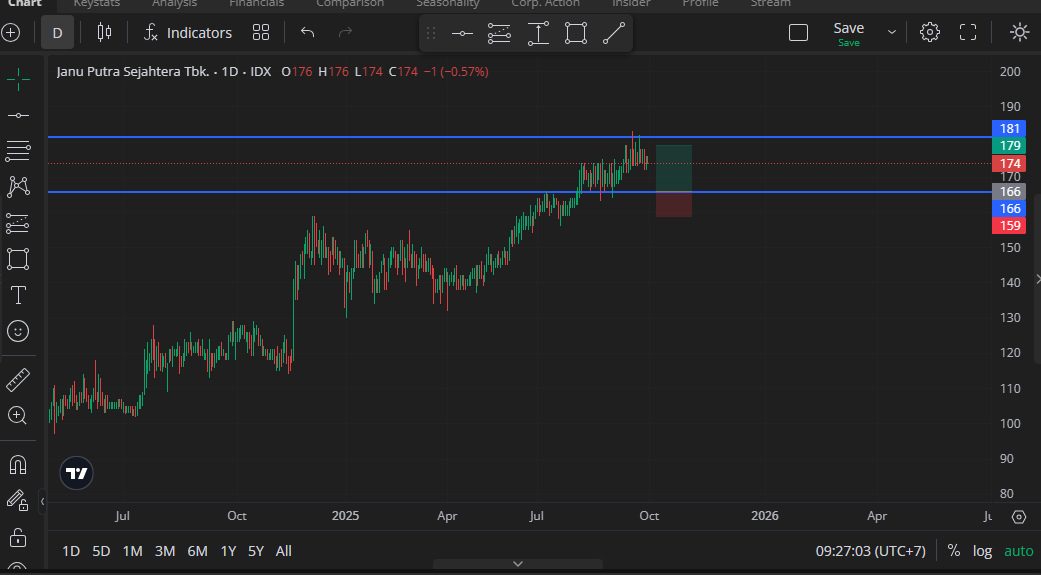The width and height of the screenshot is (1041, 575).
Task: Expand the Save layout dropdown arrow
Action: [892, 33]
